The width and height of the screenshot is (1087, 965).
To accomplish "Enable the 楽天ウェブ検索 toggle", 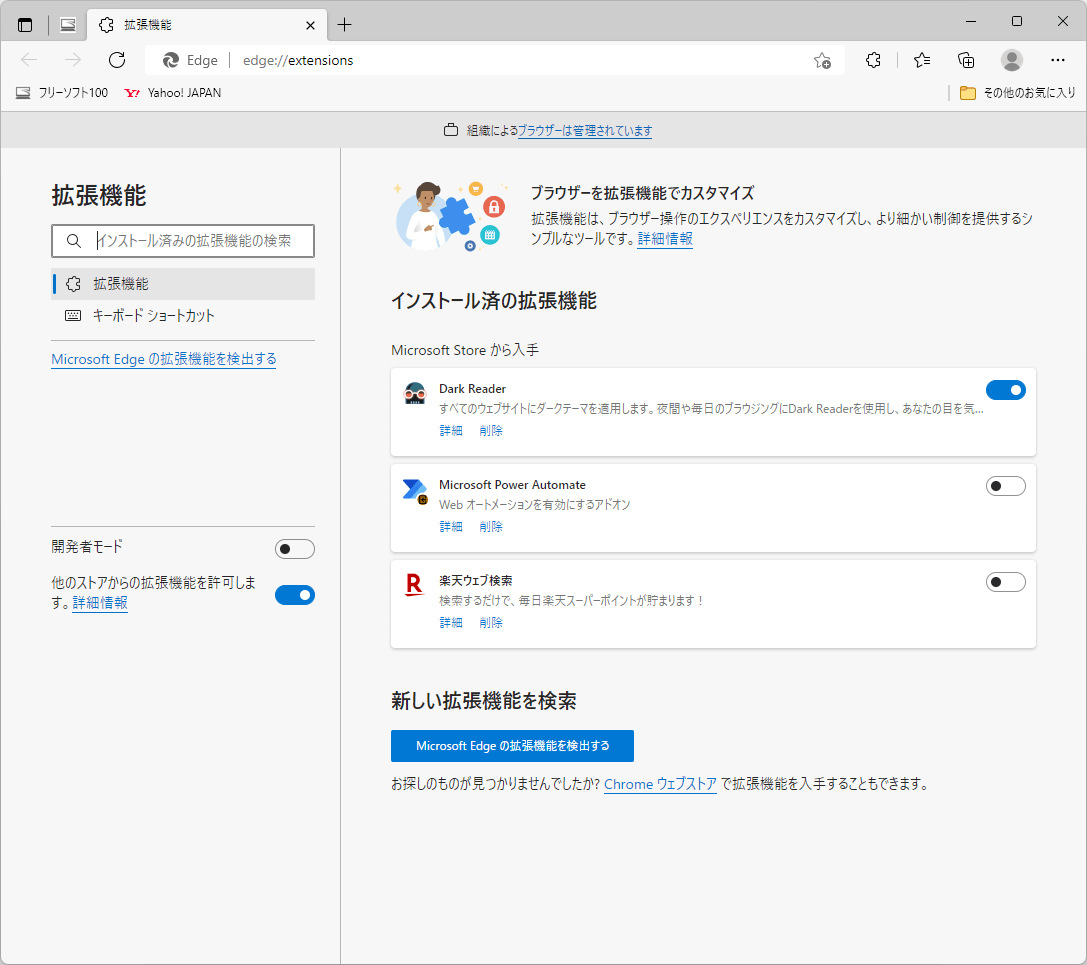I will (1005, 582).
